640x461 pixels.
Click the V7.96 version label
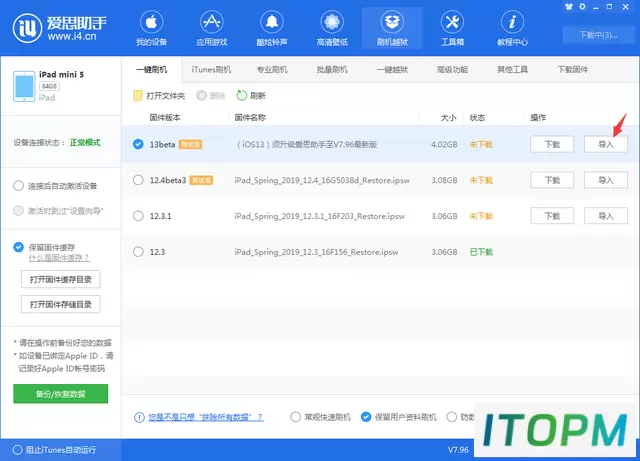458,450
